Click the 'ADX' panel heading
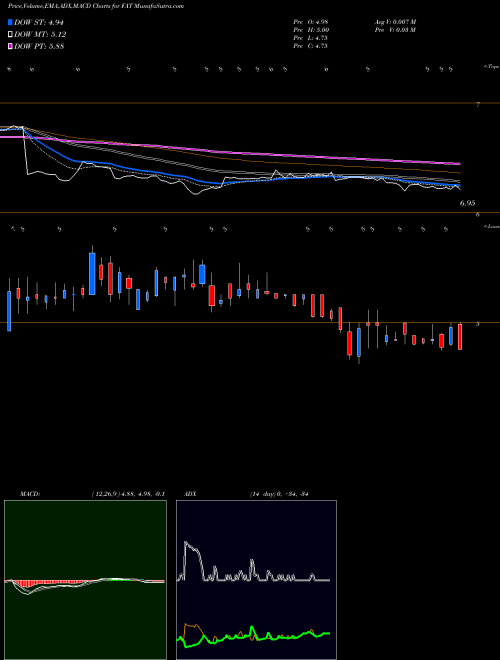 click(x=191, y=494)
